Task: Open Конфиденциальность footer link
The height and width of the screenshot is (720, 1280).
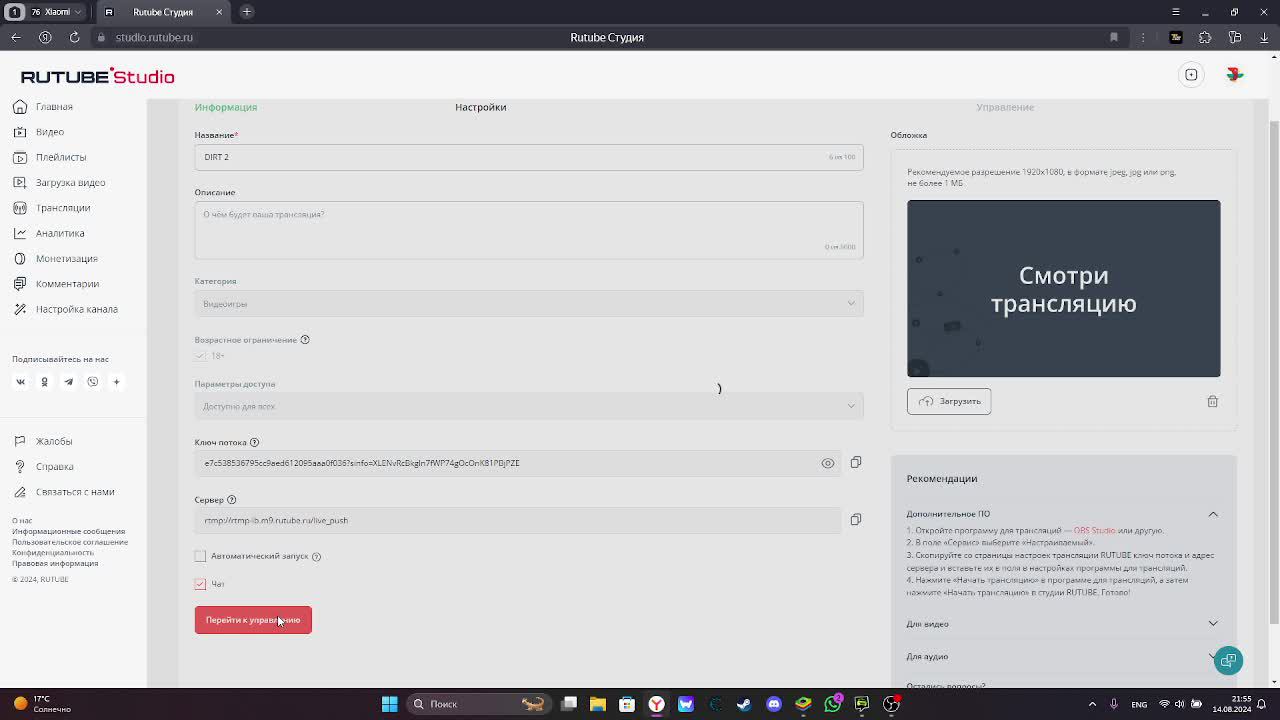Action: point(53,553)
